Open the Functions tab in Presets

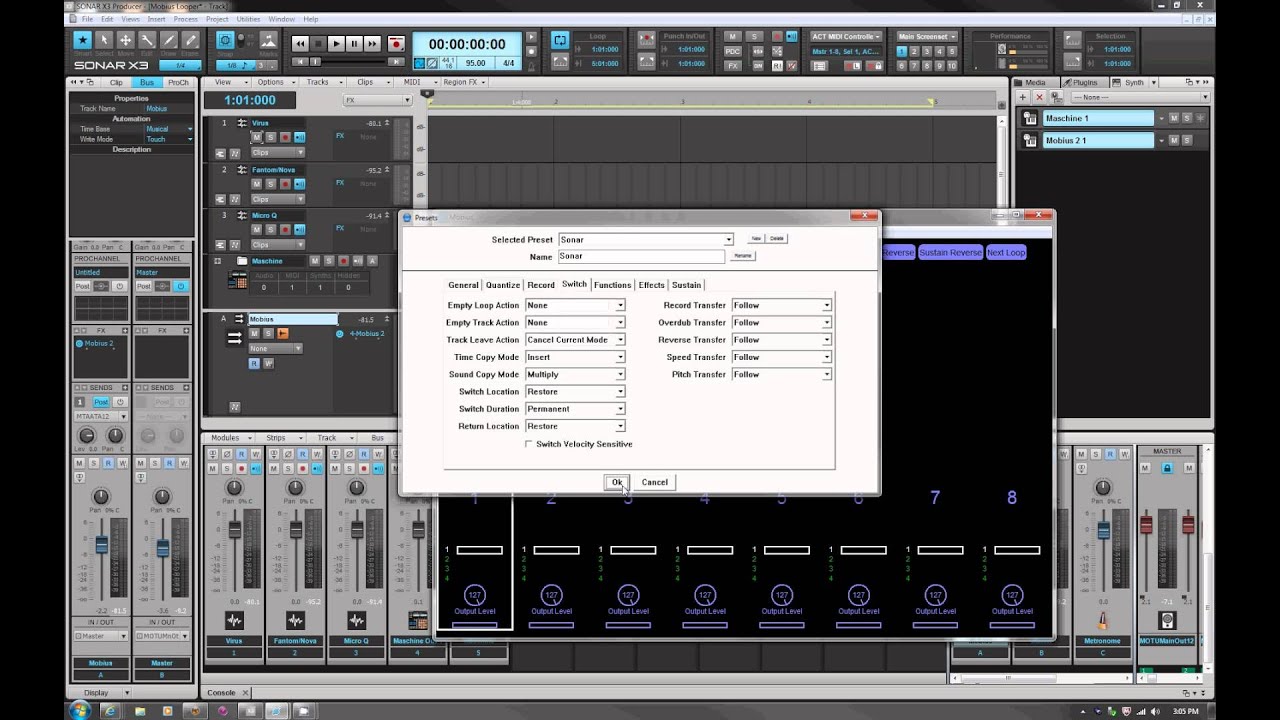point(612,285)
